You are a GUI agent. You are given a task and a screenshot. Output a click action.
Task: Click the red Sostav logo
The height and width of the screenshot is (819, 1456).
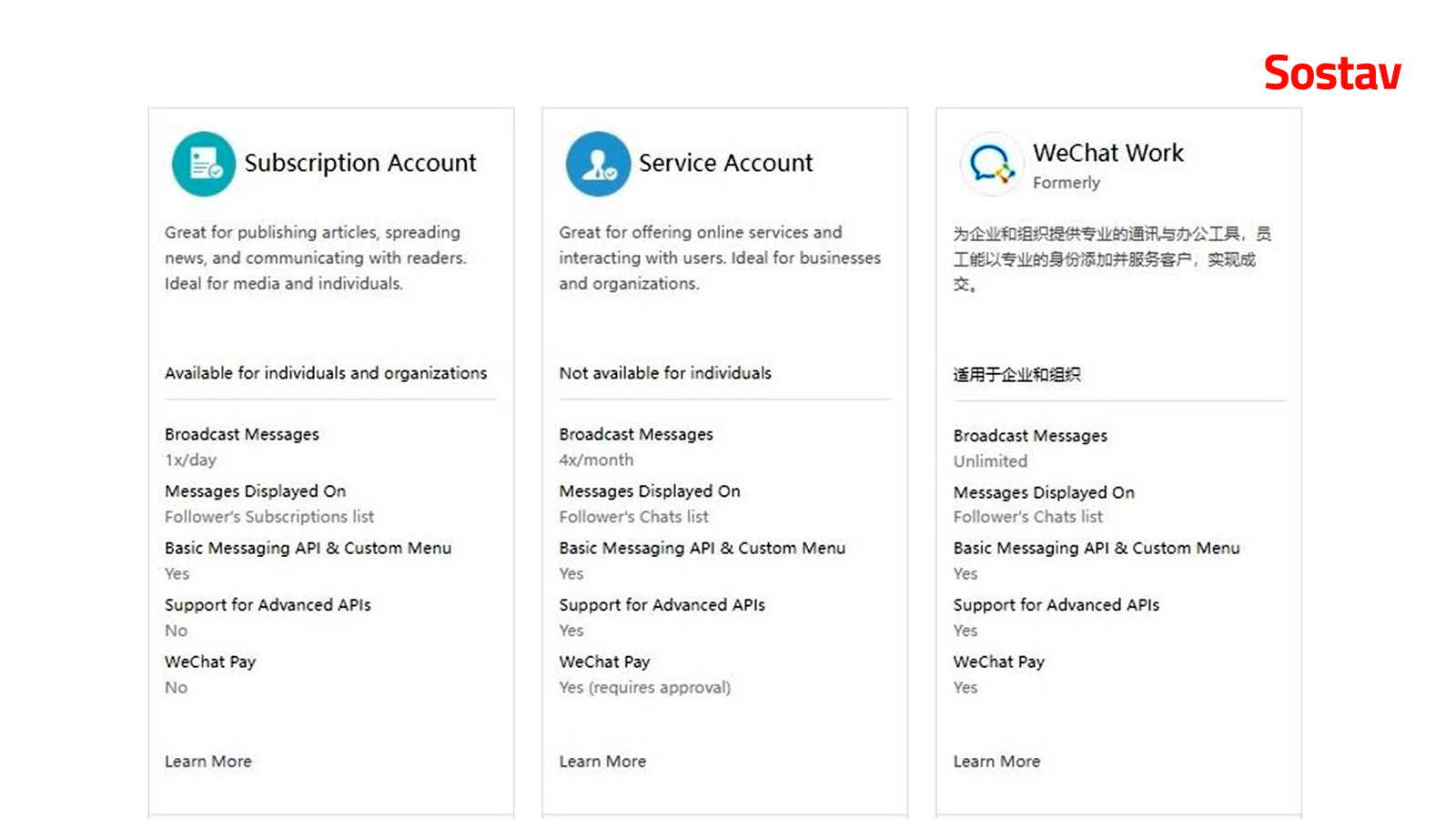click(x=1332, y=73)
